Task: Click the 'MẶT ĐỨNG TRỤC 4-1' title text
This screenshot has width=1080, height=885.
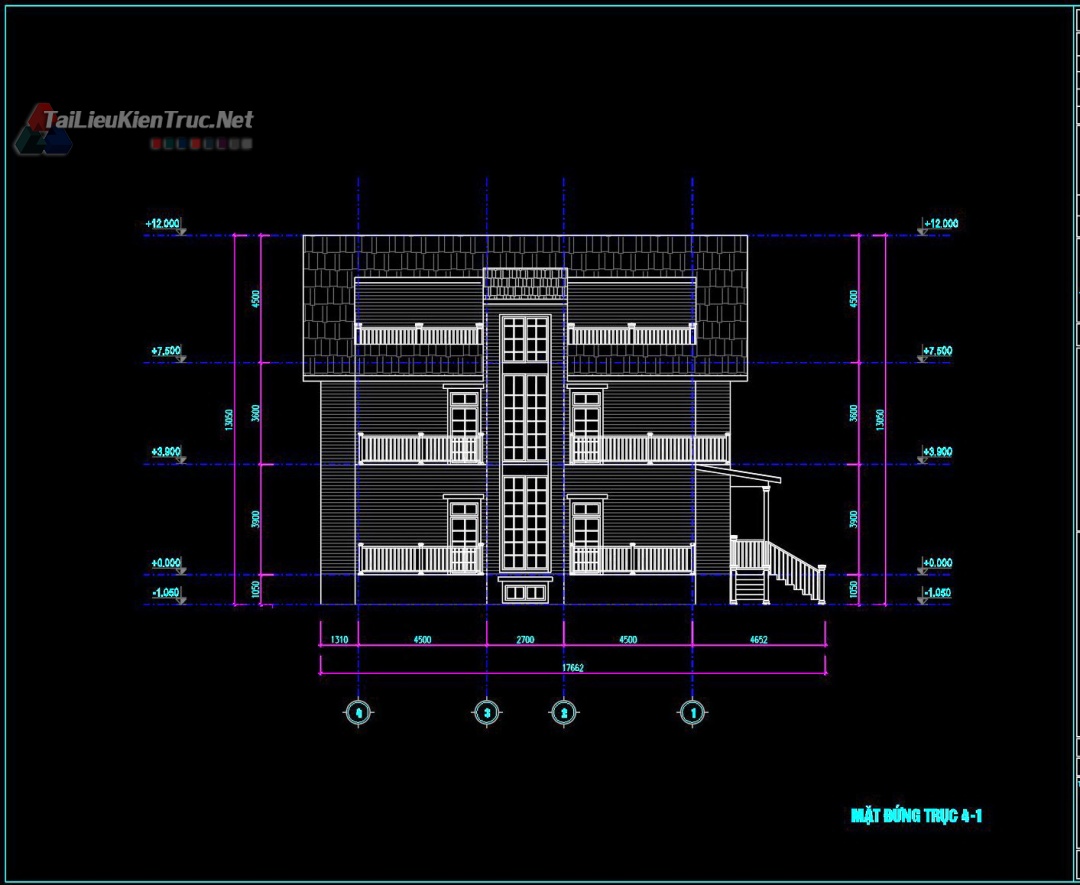Action: click(916, 816)
